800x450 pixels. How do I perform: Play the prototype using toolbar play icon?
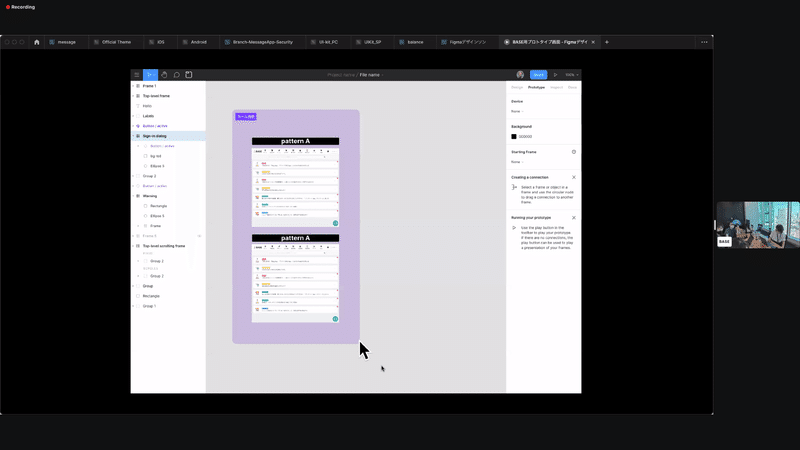556,75
